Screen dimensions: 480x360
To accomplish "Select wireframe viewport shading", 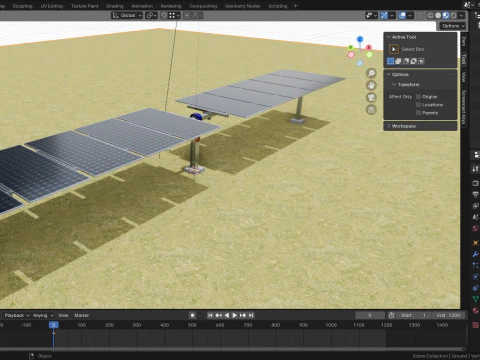I will [x=430, y=15].
